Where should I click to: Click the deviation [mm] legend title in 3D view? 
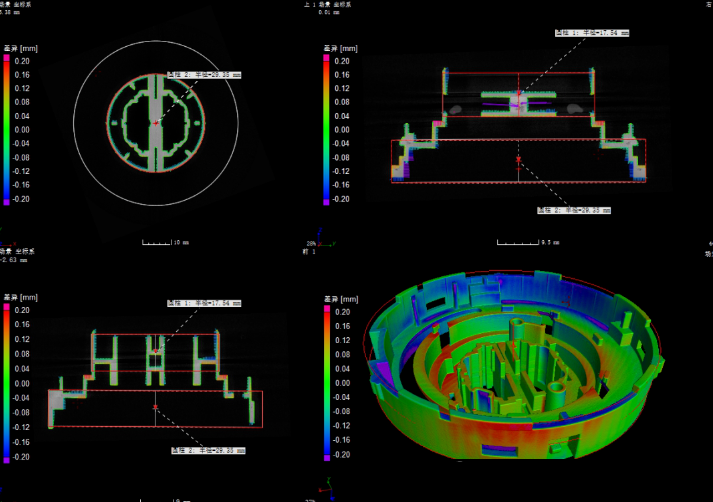pyautogui.click(x=341, y=299)
